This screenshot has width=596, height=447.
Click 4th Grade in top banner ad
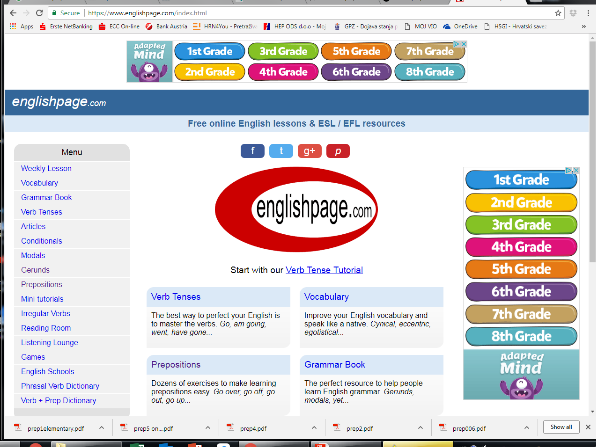[283, 72]
